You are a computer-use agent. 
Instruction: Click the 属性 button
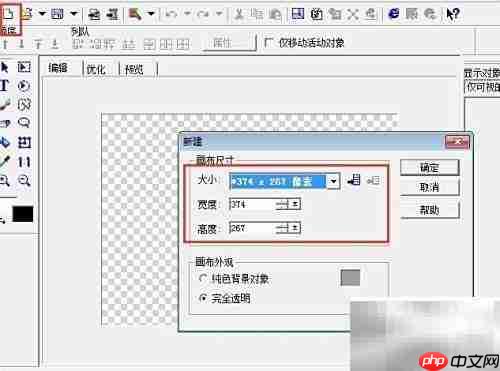(x=229, y=42)
